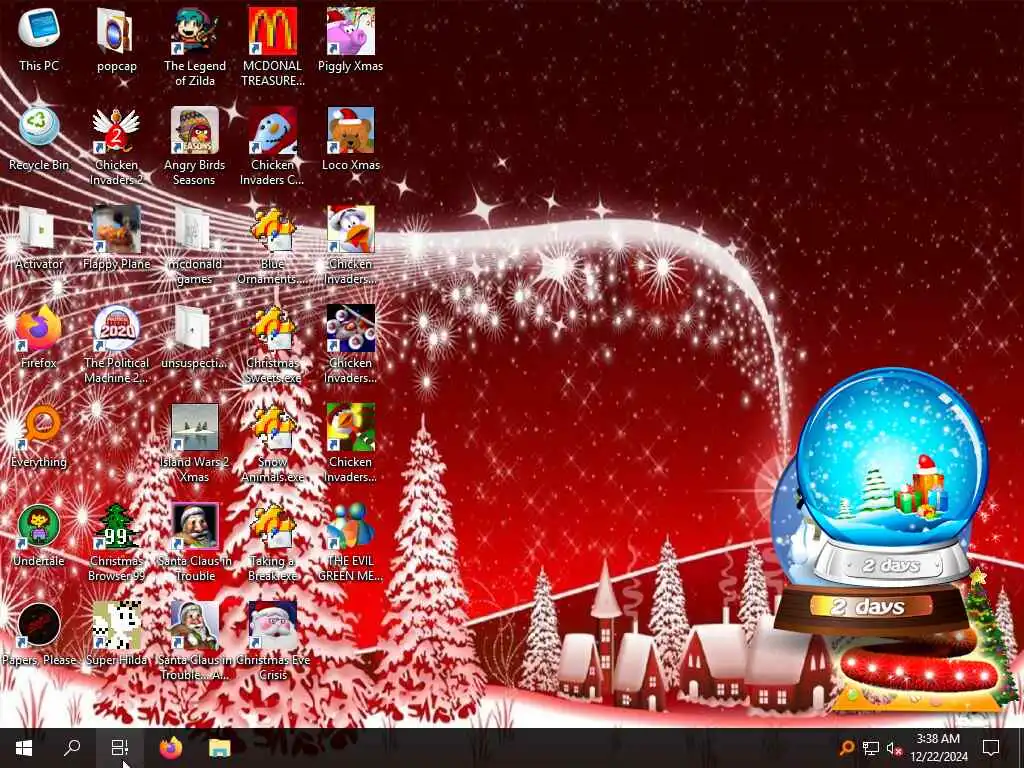The image size is (1024, 768).
Task: Select the Firefox desktop shortcut
Action: (x=39, y=338)
